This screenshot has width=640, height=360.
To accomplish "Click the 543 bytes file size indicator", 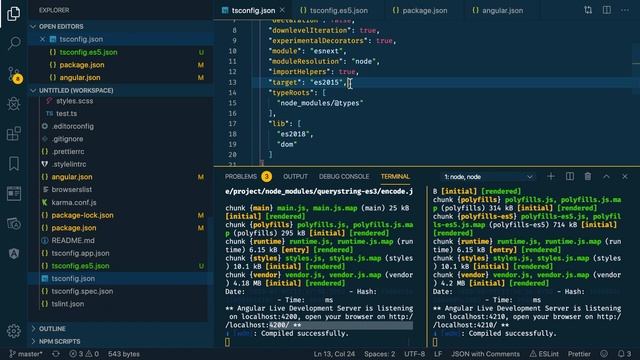I will pos(124,354).
